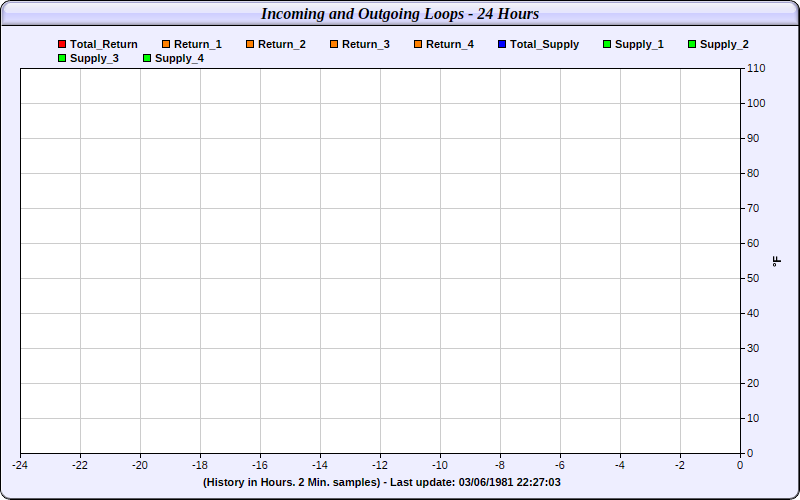Click the orange Return_4 legend swatch
Screen dimensions: 800x500
tap(419, 45)
